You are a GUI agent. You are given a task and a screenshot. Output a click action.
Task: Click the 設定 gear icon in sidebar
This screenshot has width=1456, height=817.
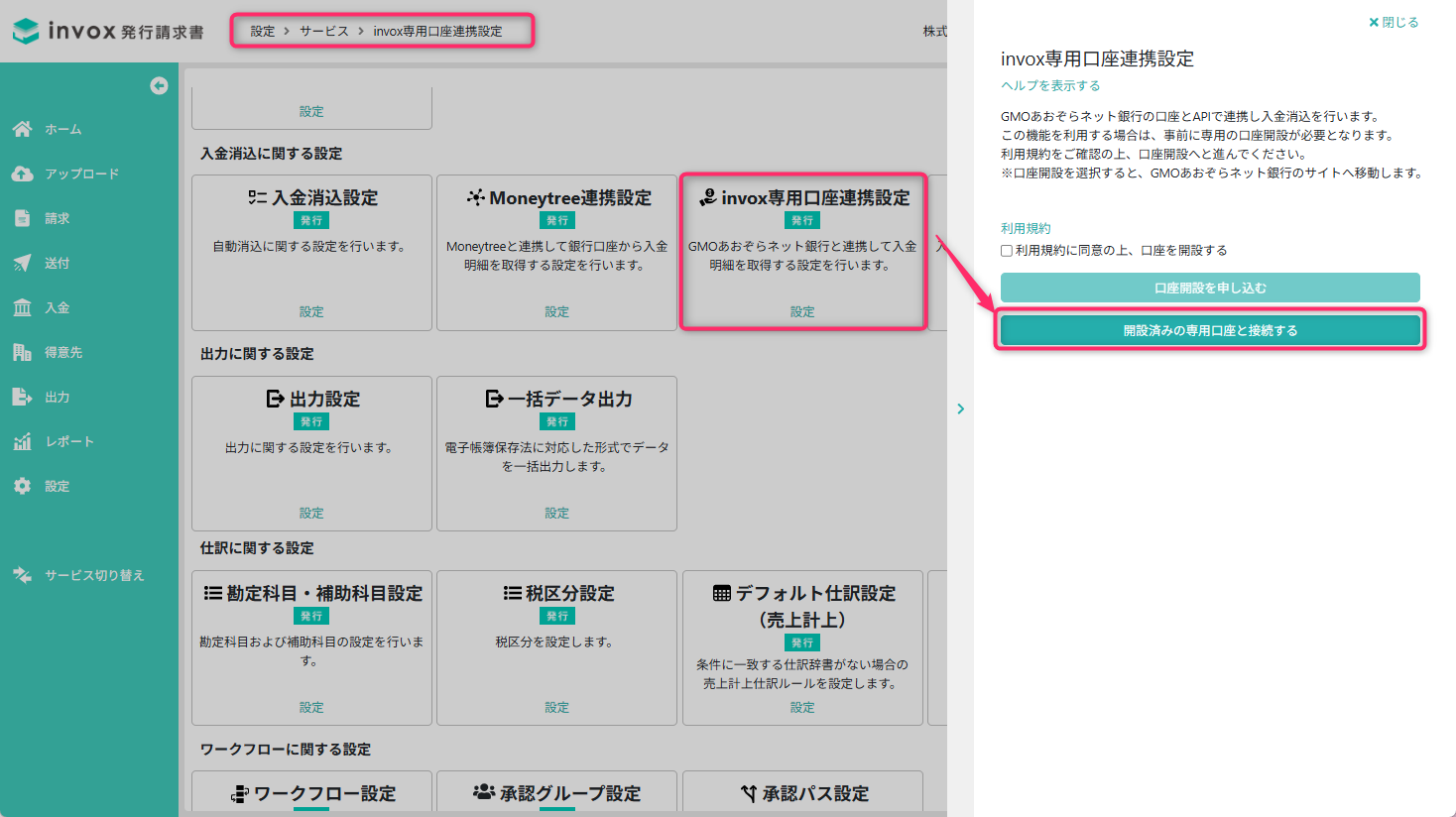pos(22,486)
